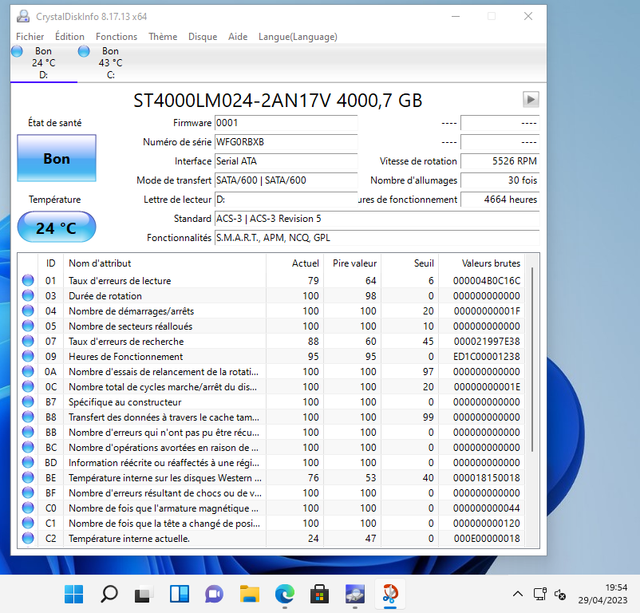Click the Nom d'attribut column header
Screen dimensions: 640x613
[165, 263]
